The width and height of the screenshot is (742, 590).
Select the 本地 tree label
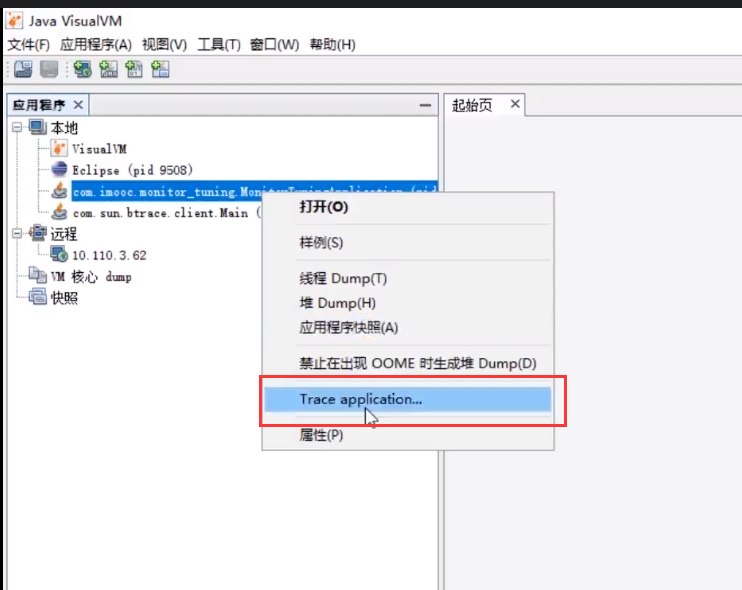tap(64, 128)
